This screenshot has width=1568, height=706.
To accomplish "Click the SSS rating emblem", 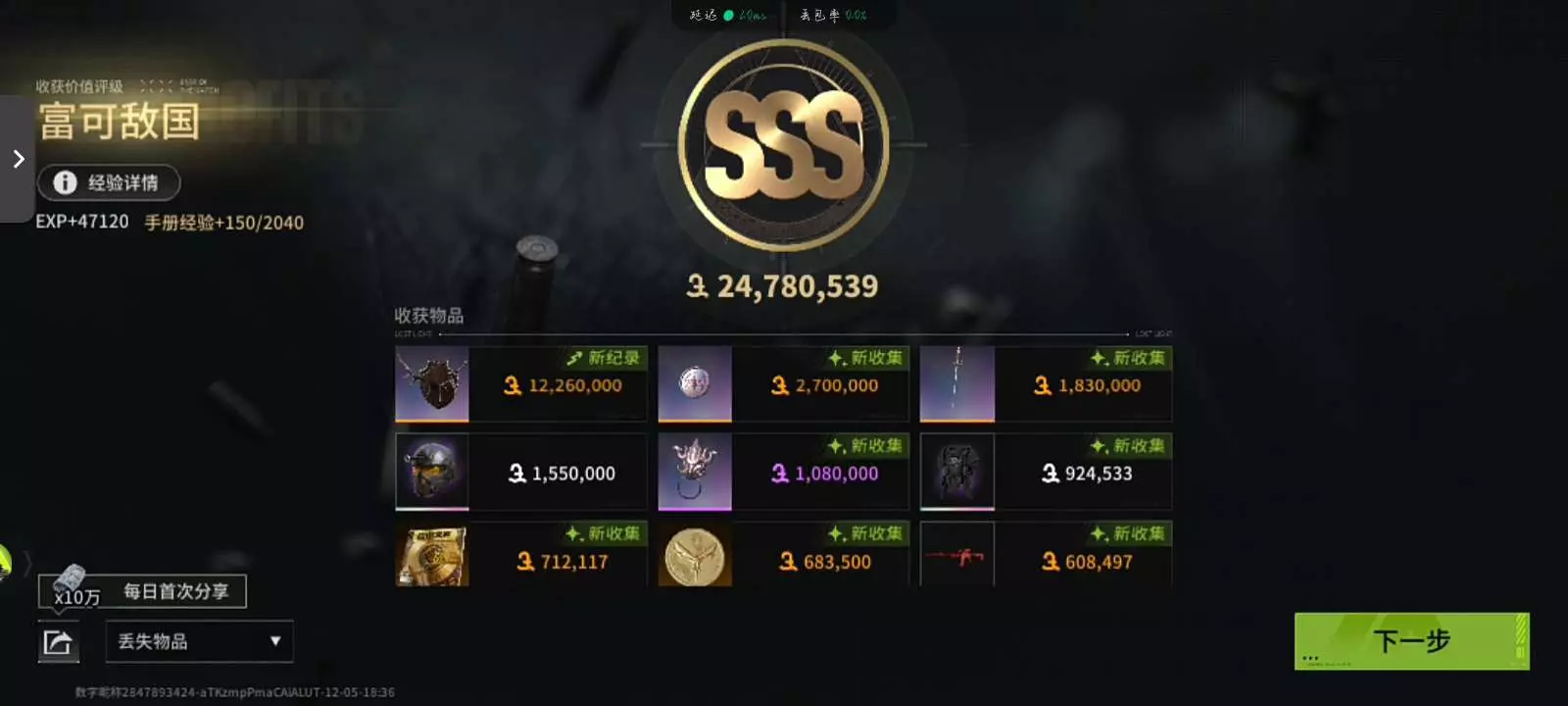I will coord(783,145).
